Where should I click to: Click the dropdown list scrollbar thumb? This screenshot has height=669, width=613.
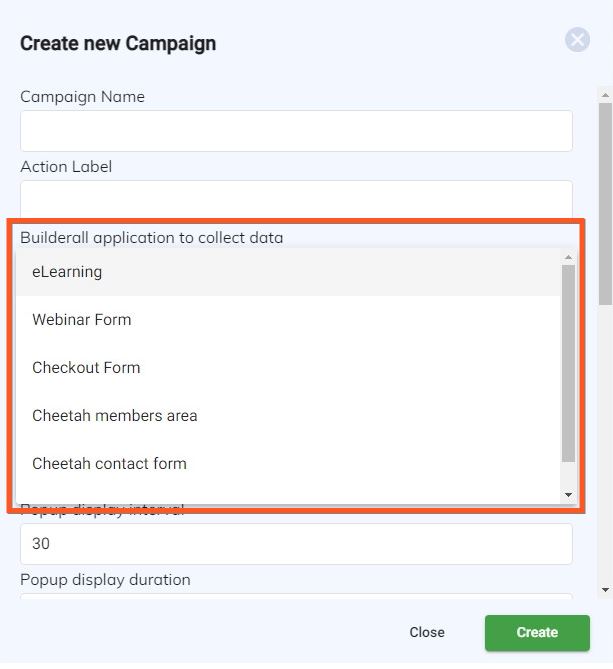568,363
